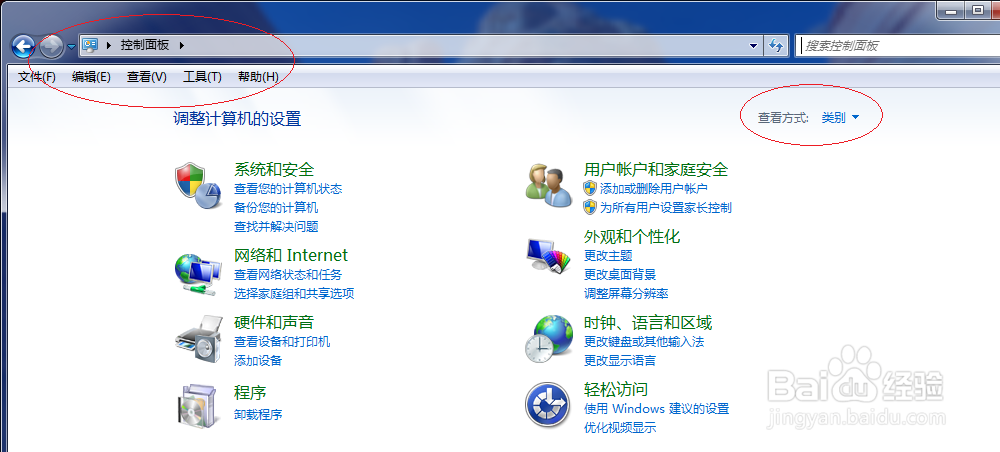The image size is (1000, 452).
Task: Open 程序 category heading
Action: coord(250,392)
